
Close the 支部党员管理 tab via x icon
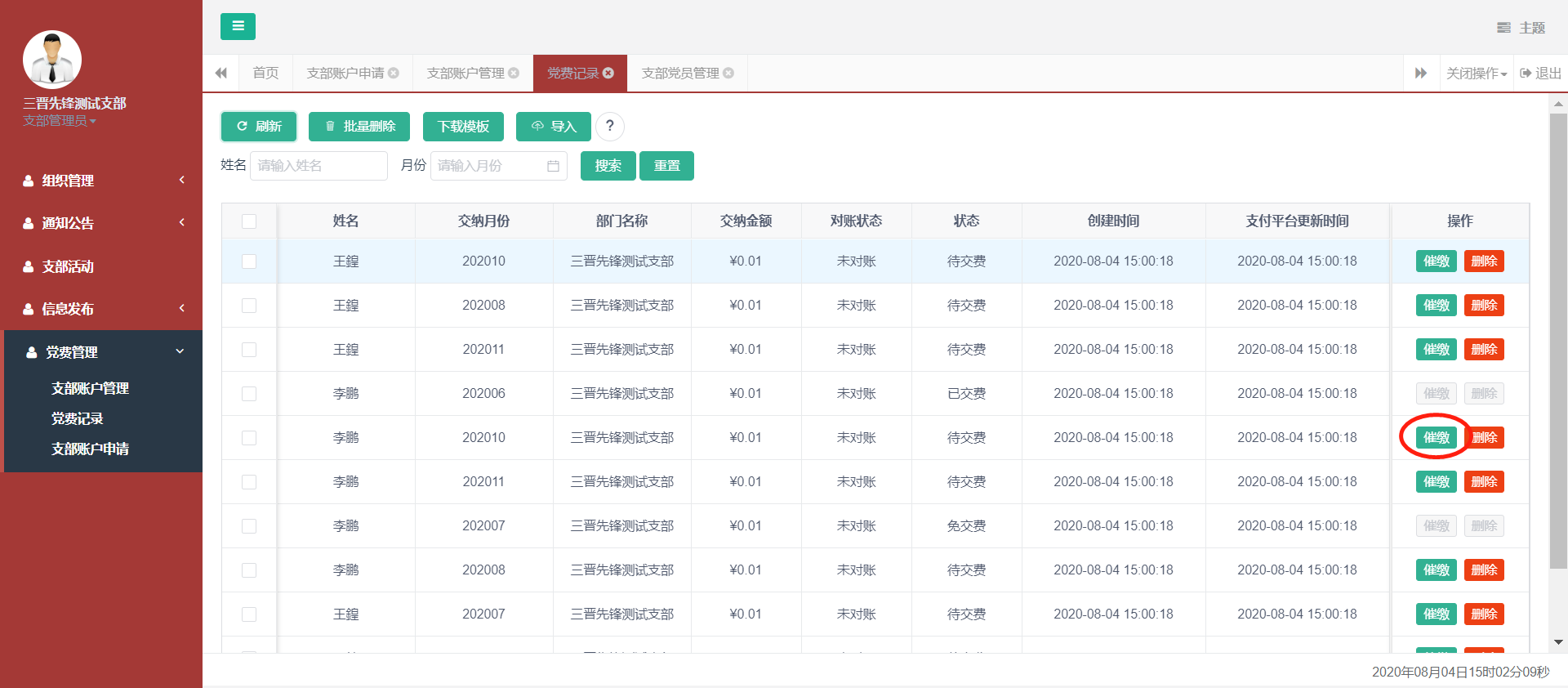pos(728,74)
